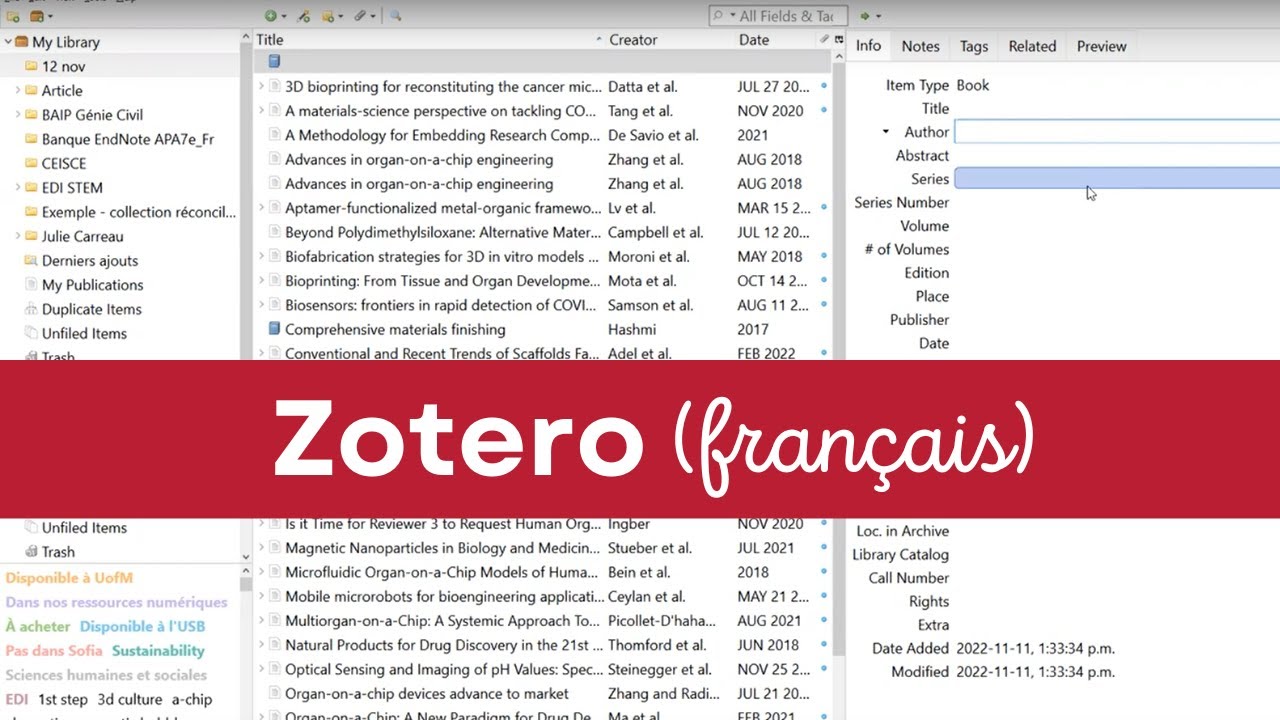Click the All Fields & Tags search box
Viewport: 1280px width, 720px height.
[778, 16]
